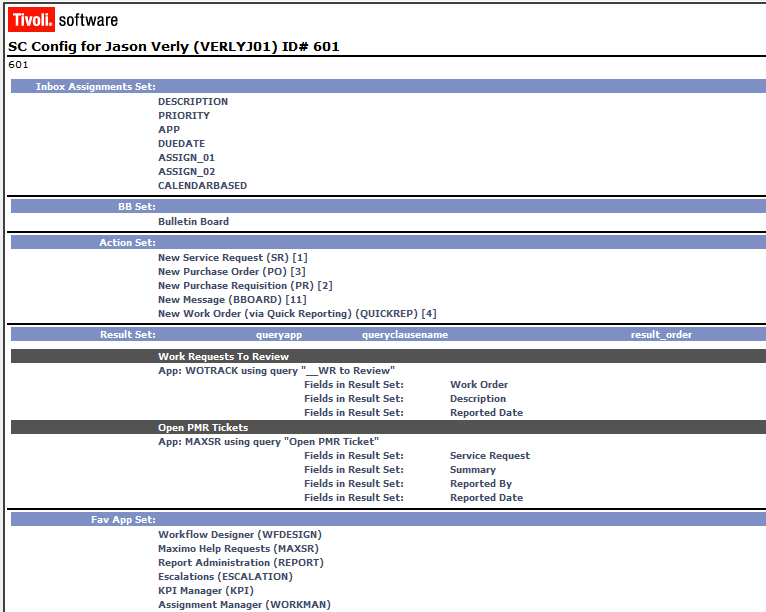The width and height of the screenshot is (766, 612).
Task: Select Workflow Designer (WFDESIGN) entry
Action: tap(240, 535)
